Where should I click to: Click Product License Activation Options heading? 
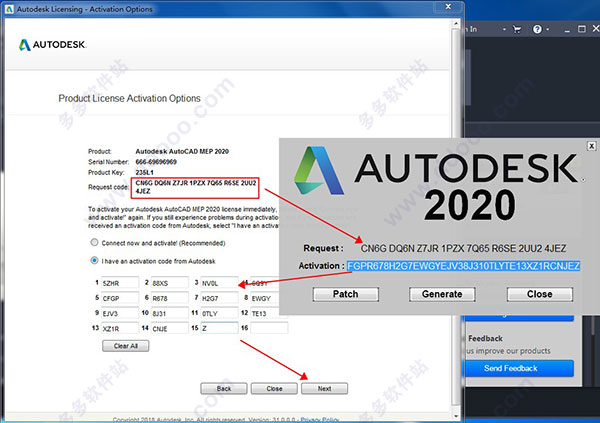(129, 98)
